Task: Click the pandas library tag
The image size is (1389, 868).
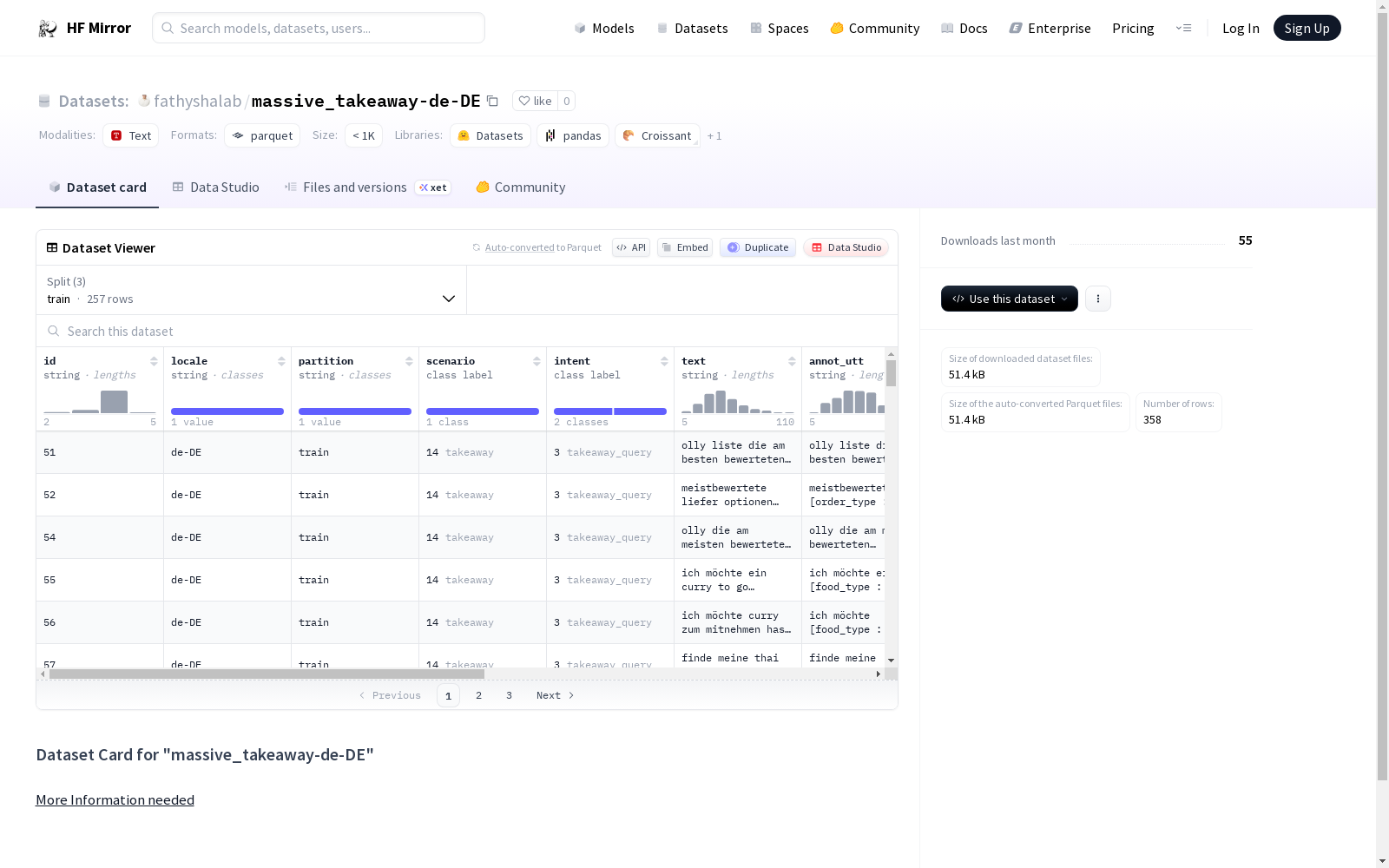Action: (573, 135)
